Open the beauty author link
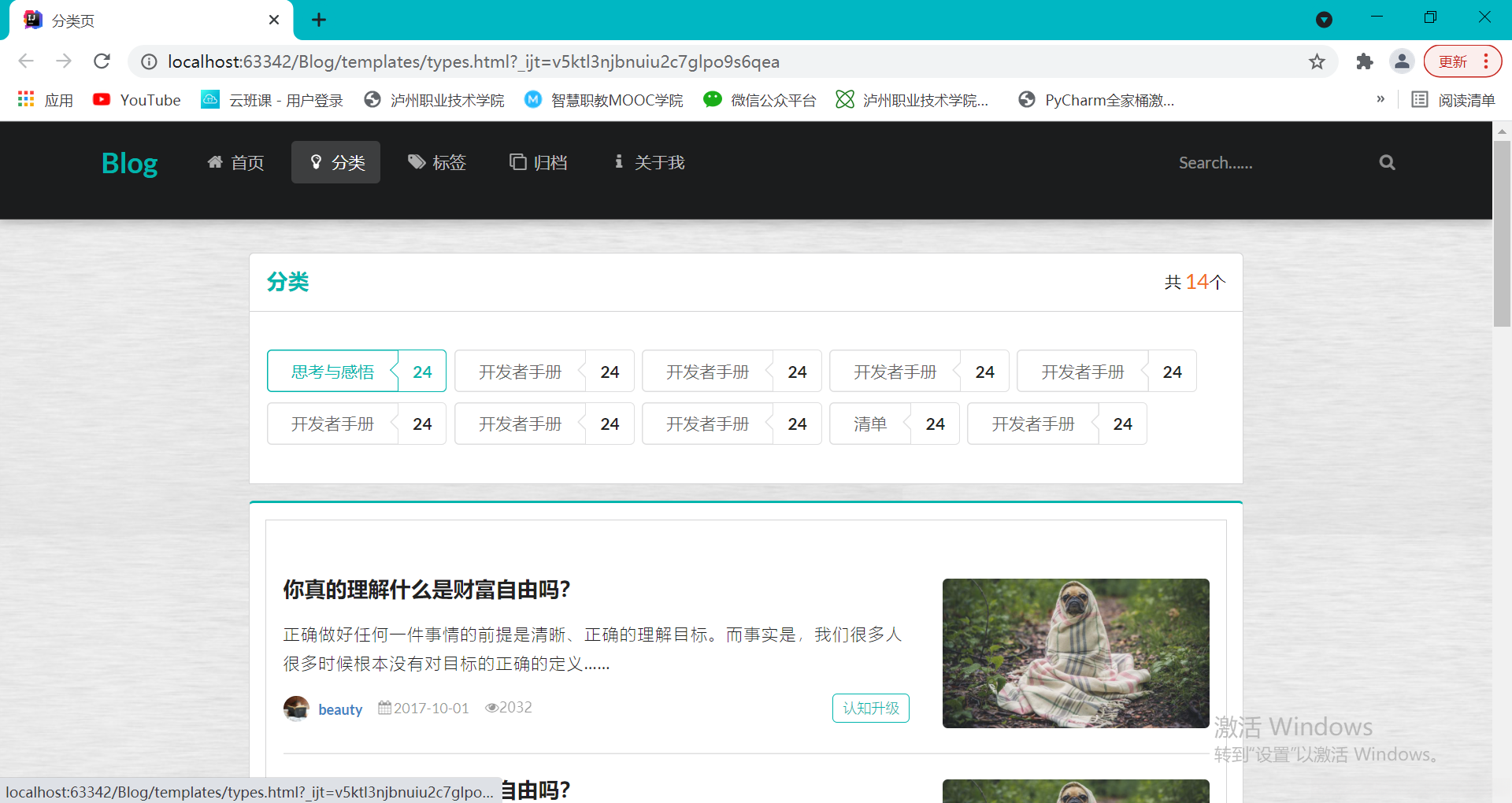This screenshot has width=1512, height=803. click(x=340, y=709)
